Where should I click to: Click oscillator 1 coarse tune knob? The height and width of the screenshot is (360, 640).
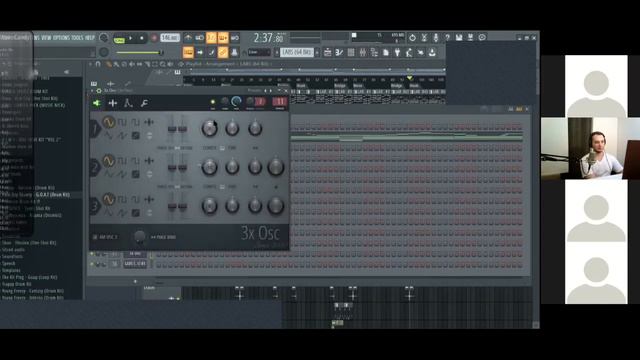pyautogui.click(x=209, y=129)
